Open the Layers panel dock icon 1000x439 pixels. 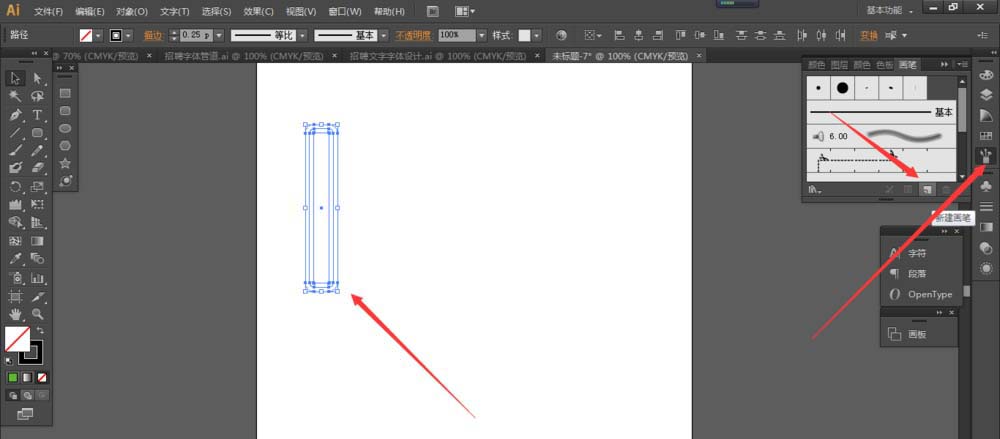click(x=986, y=94)
